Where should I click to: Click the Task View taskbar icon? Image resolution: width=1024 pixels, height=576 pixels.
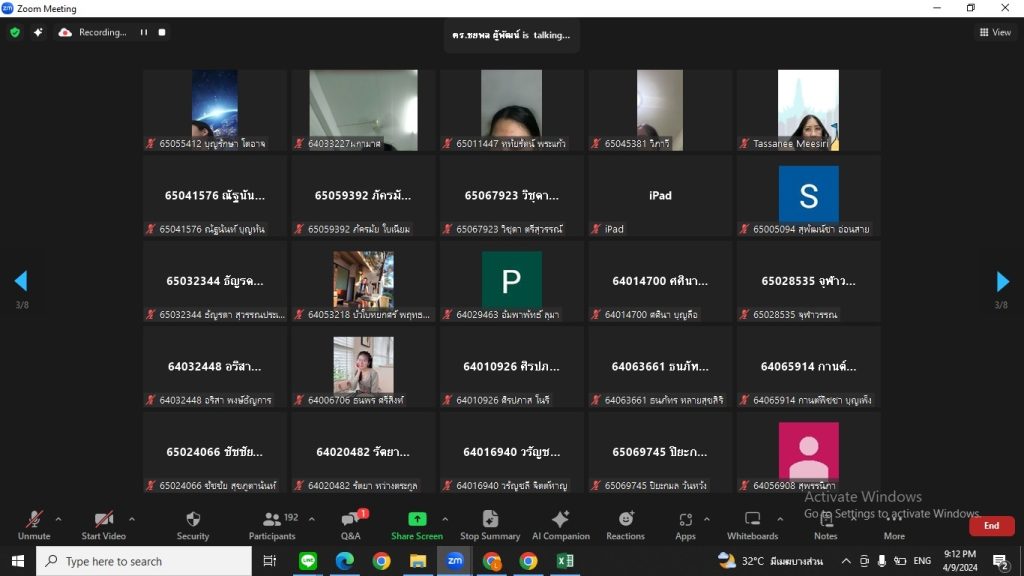tap(269, 561)
